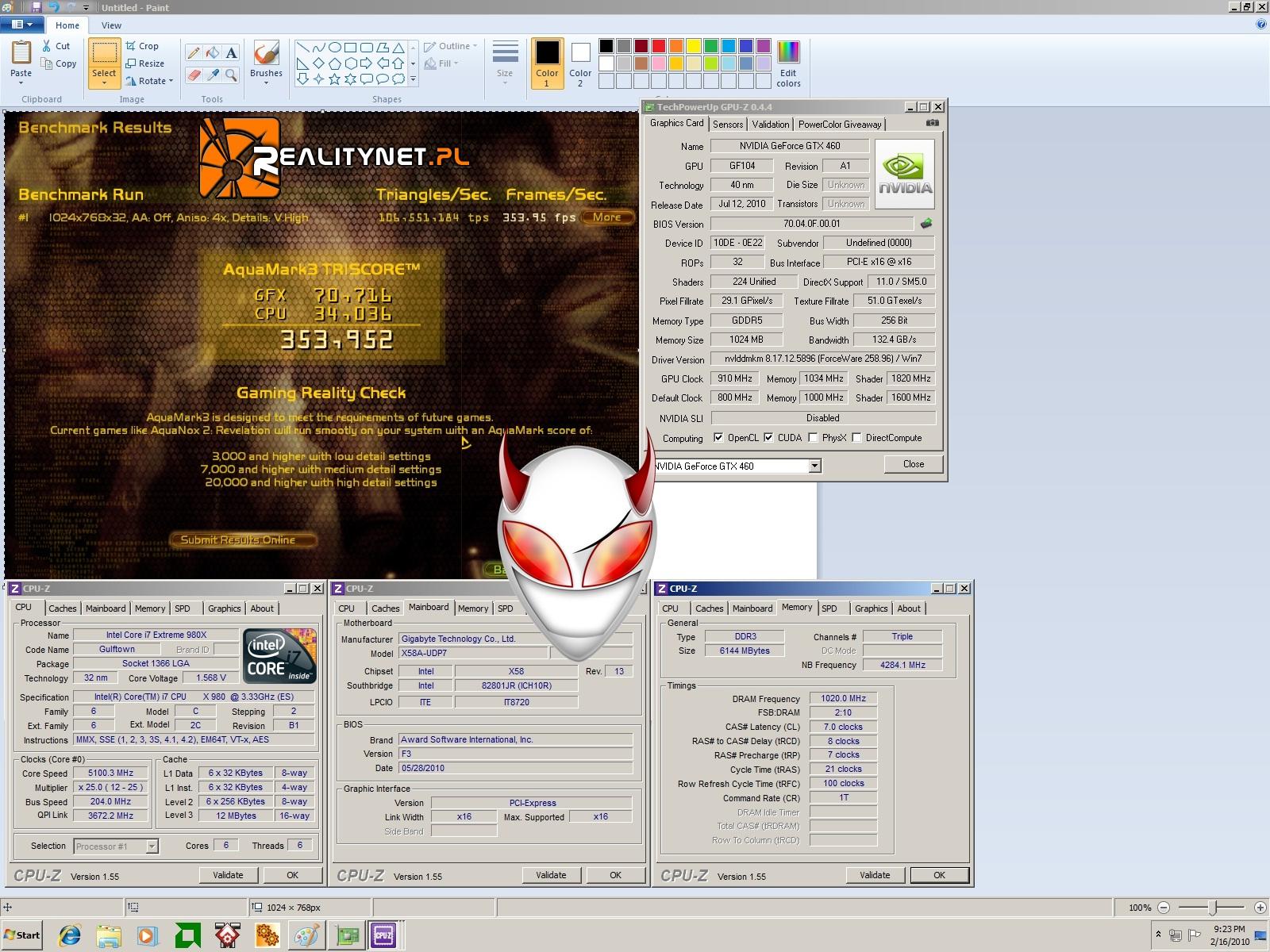The width and height of the screenshot is (1270, 952).
Task: Switch to the View ribbon tab
Action: tap(112, 25)
